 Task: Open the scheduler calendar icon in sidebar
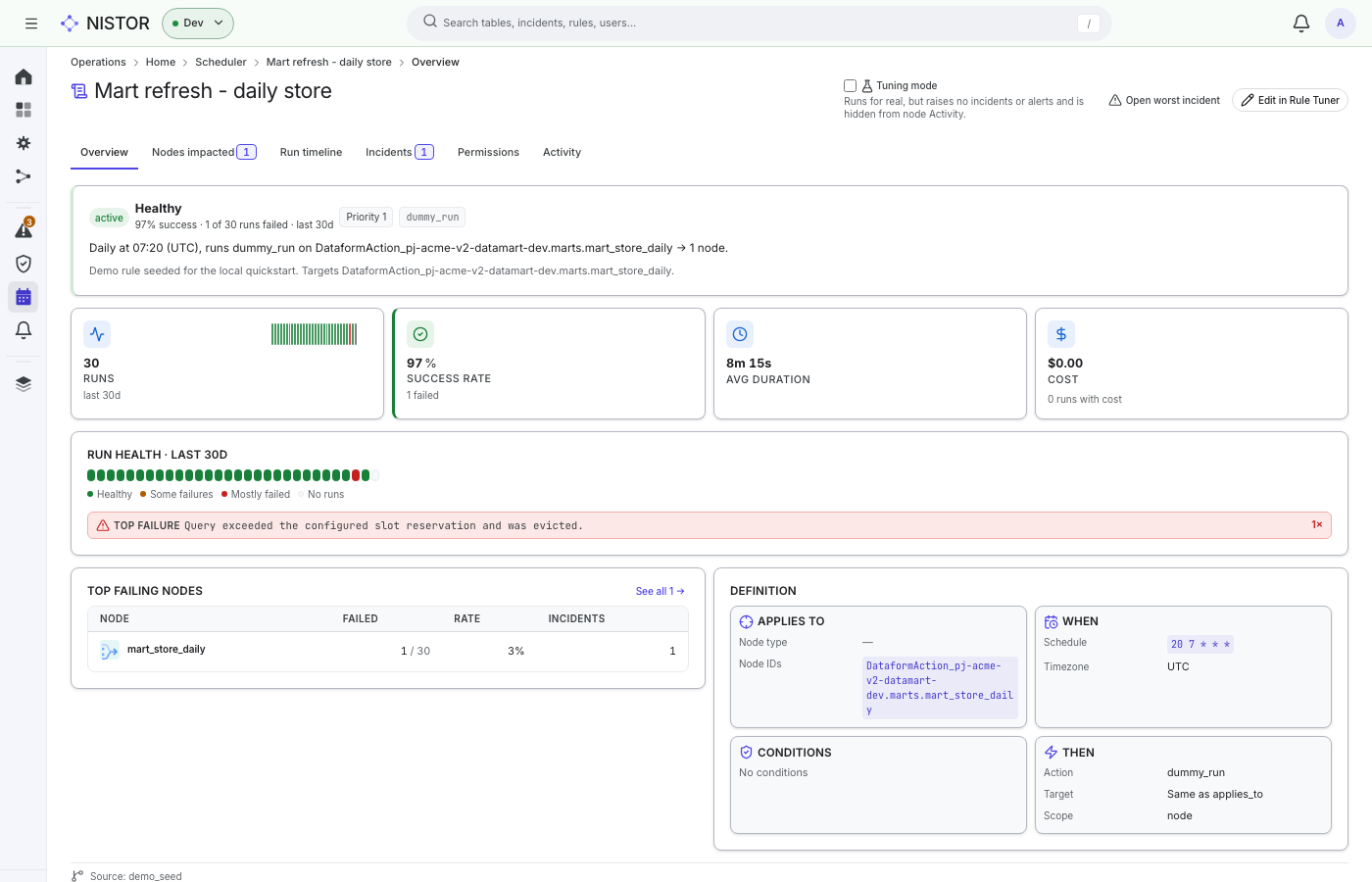pos(24,297)
